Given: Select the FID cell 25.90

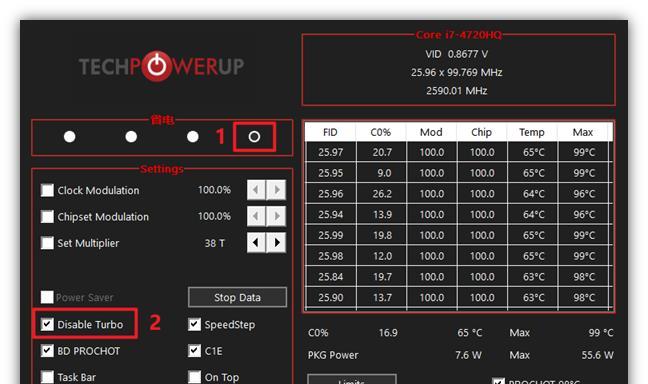Looking at the screenshot, I should (x=331, y=297).
